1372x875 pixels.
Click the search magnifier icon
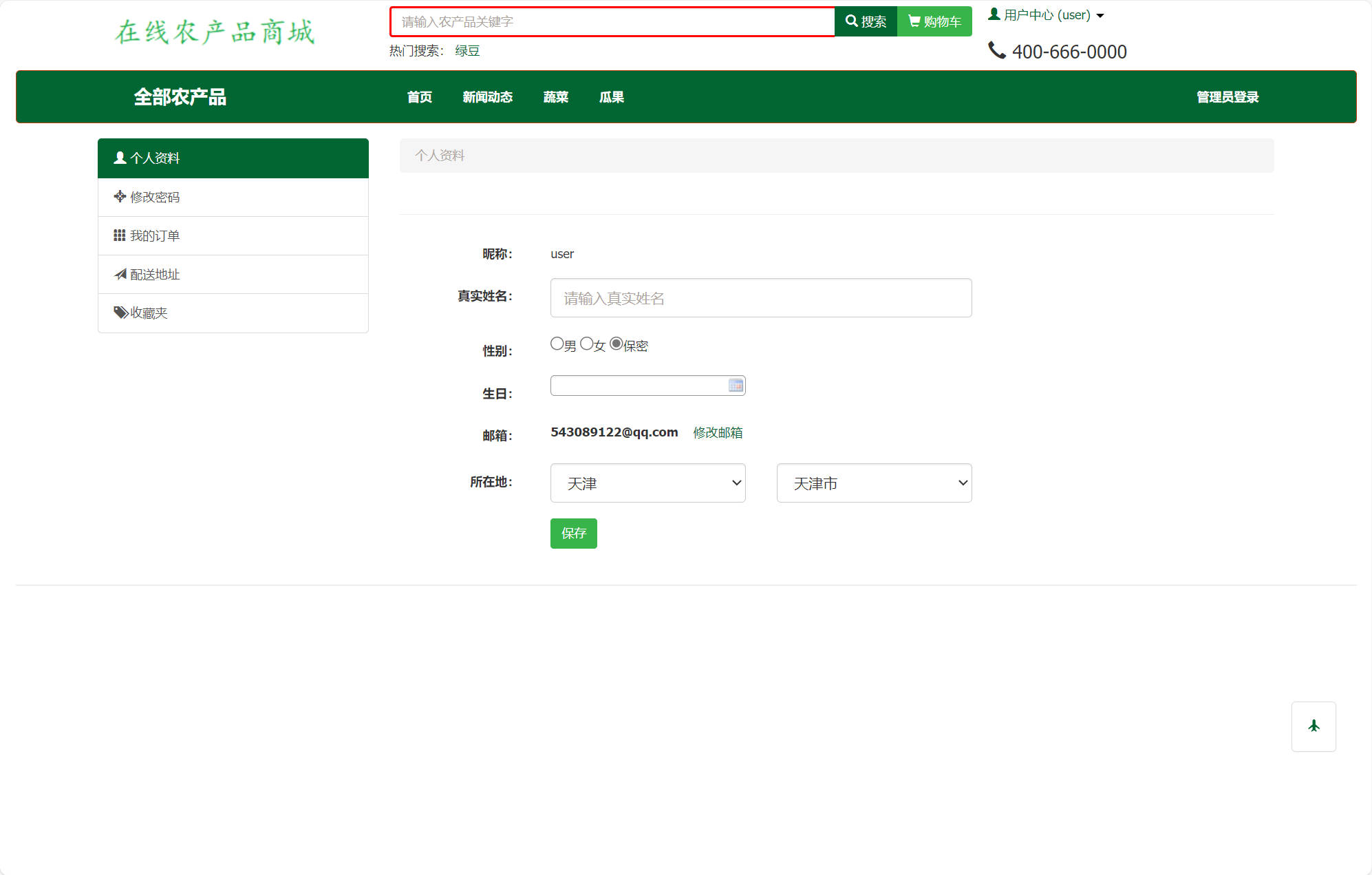[852, 21]
